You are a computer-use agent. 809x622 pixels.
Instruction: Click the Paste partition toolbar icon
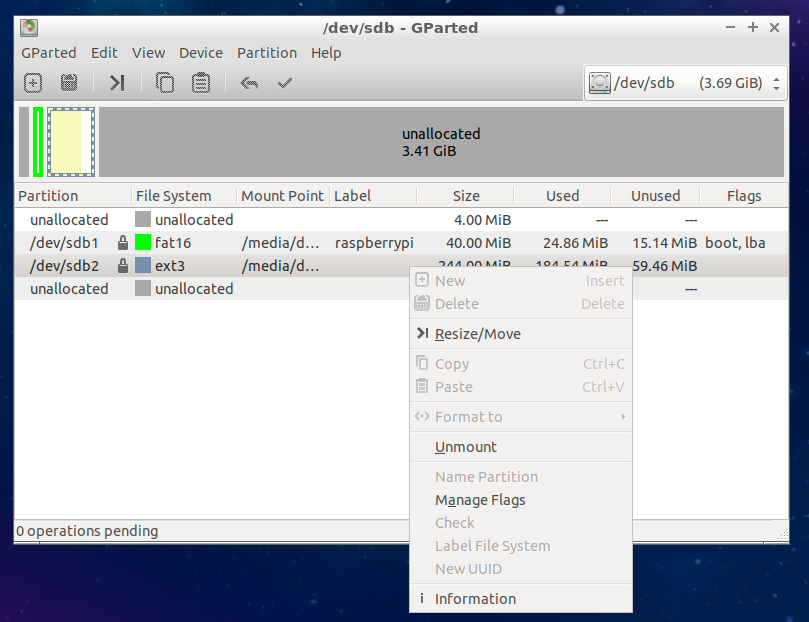tap(201, 83)
